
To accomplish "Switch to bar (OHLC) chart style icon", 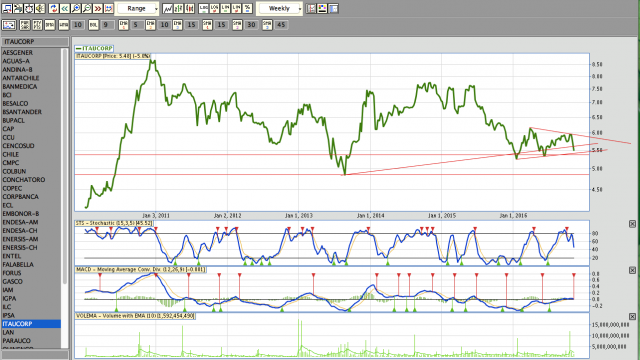I will (178, 8).
